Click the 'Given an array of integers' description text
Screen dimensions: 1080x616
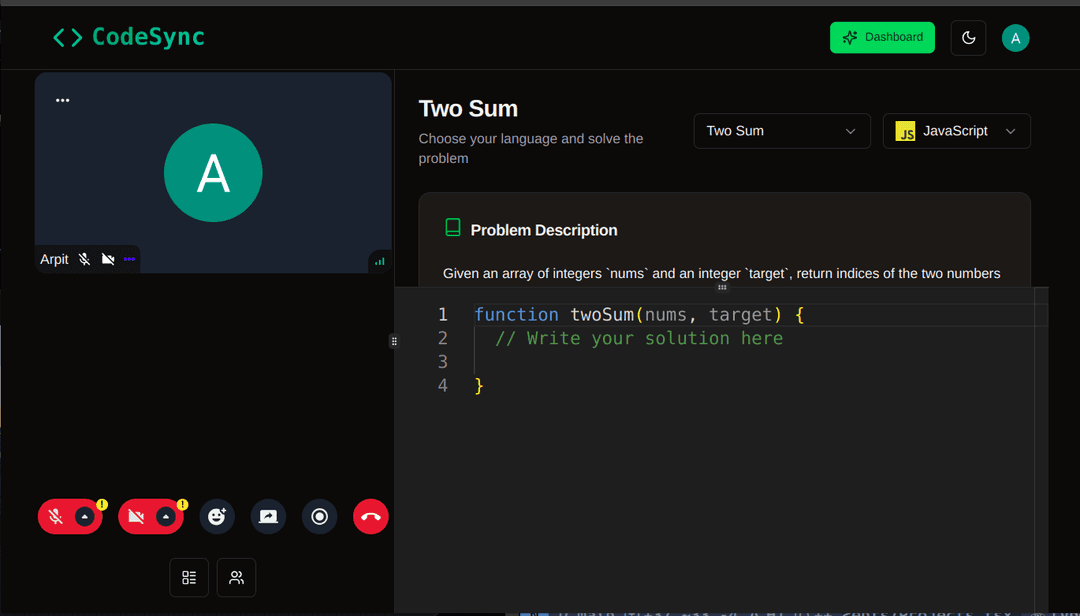(x=721, y=274)
